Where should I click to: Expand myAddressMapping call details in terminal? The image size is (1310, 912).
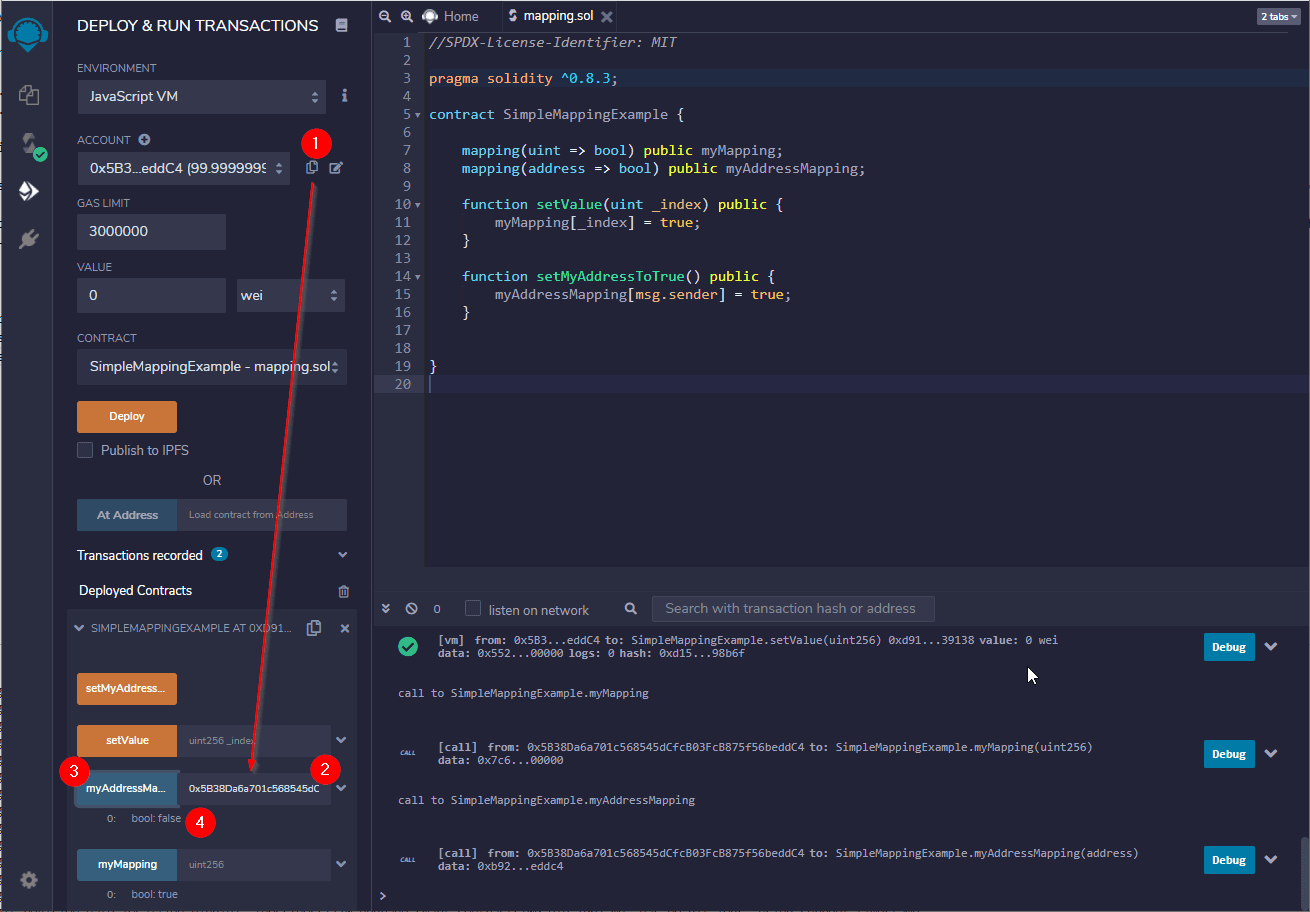pyautogui.click(x=1271, y=860)
